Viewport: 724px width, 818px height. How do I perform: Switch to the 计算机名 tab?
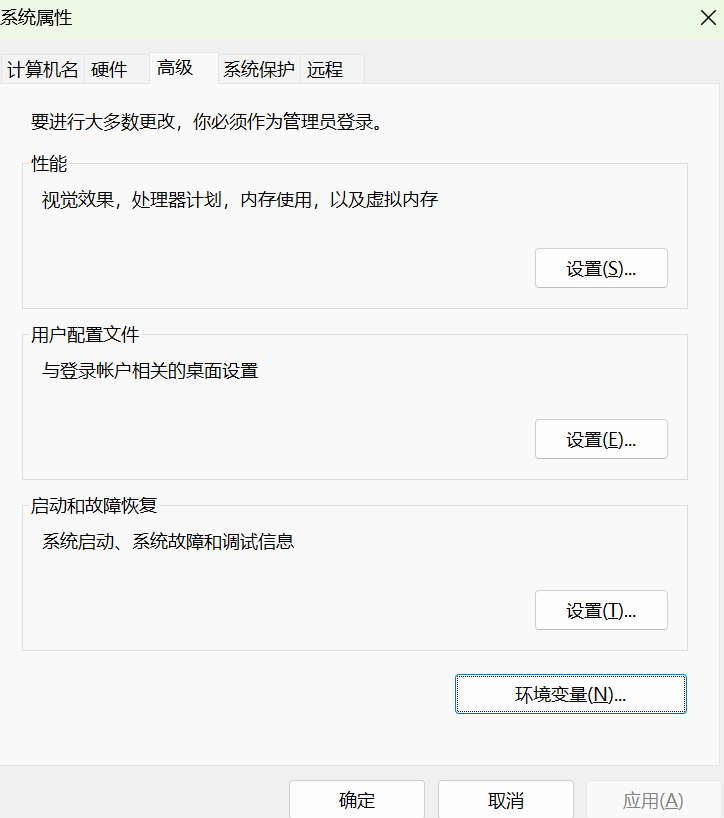click(x=42, y=69)
